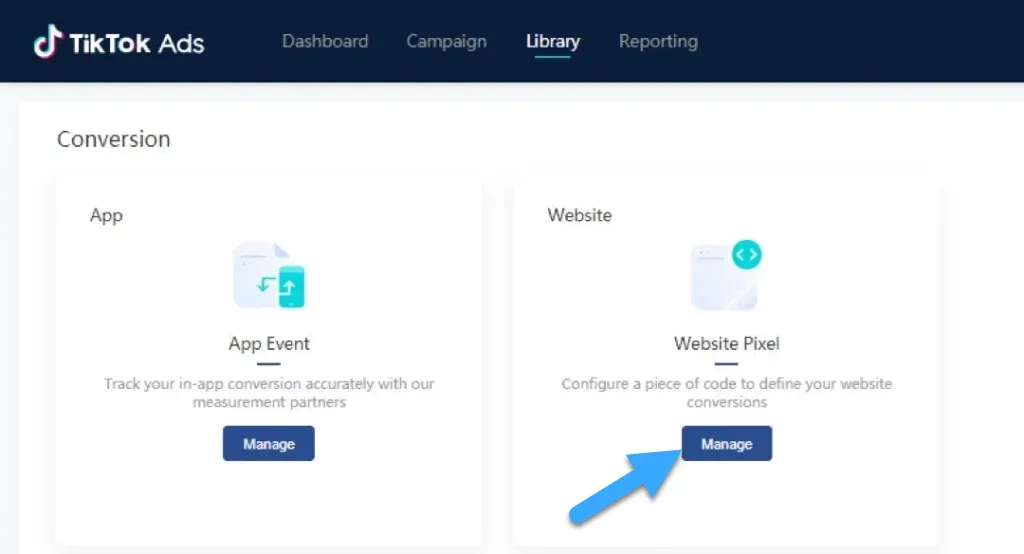Click the App Event title
The image size is (1024, 554).
269,344
